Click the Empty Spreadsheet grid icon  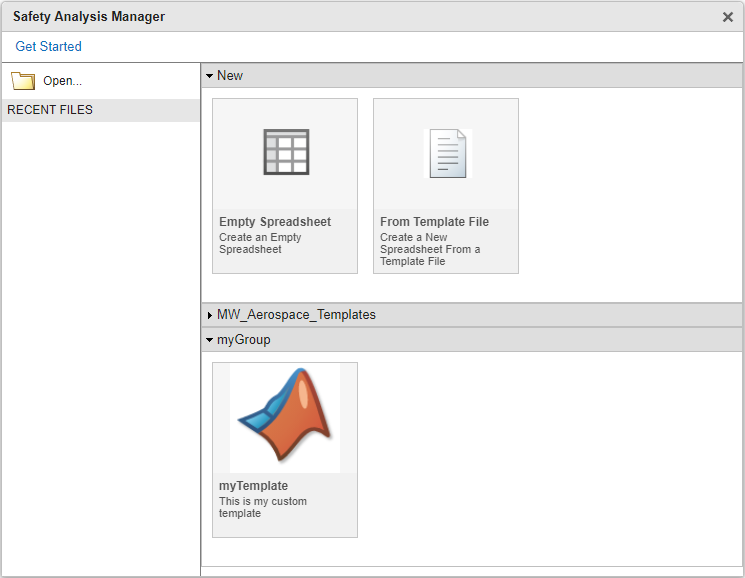(x=286, y=152)
